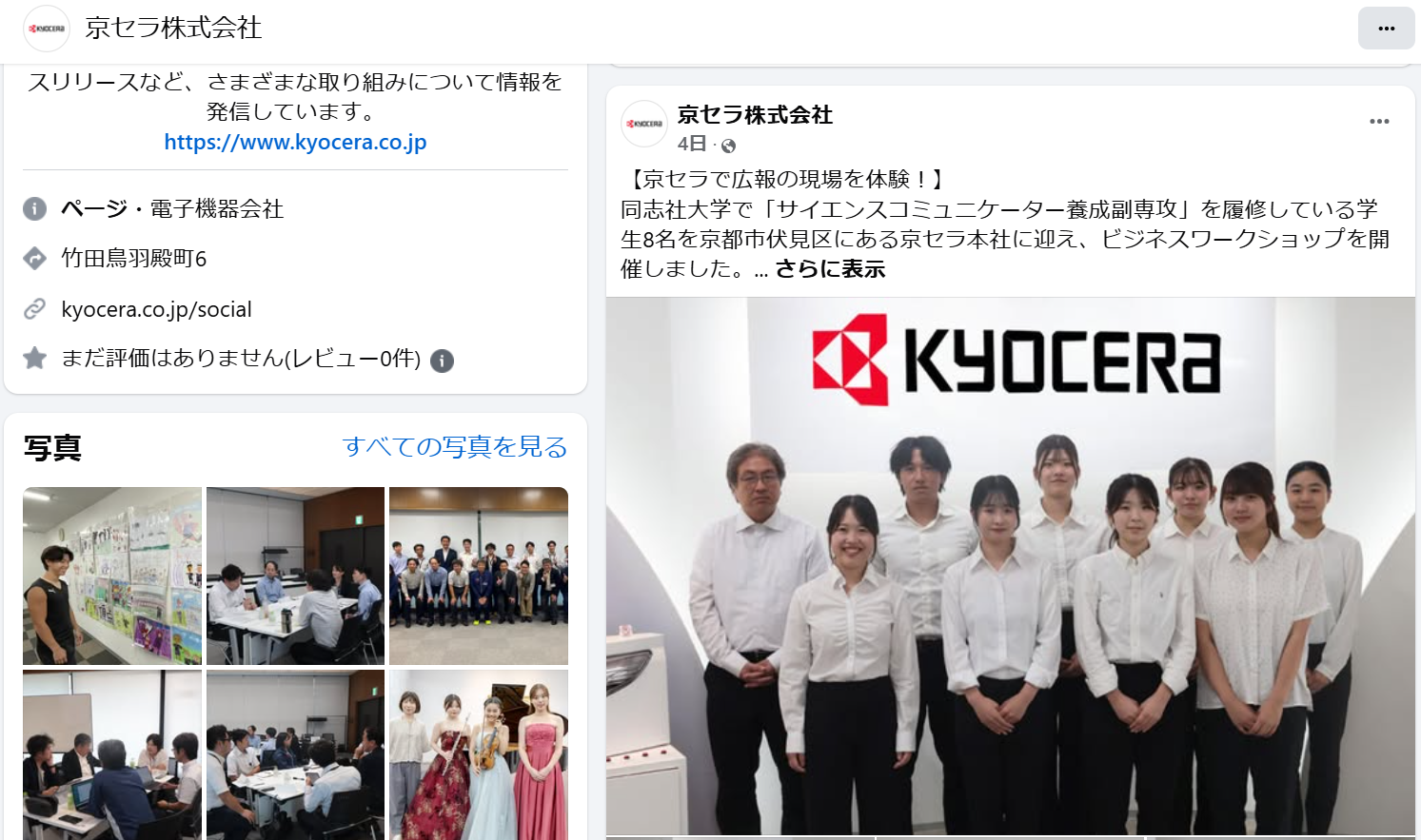The height and width of the screenshot is (840, 1421).
Task: Click the Kyocera avatar on the post
Action: point(644,124)
